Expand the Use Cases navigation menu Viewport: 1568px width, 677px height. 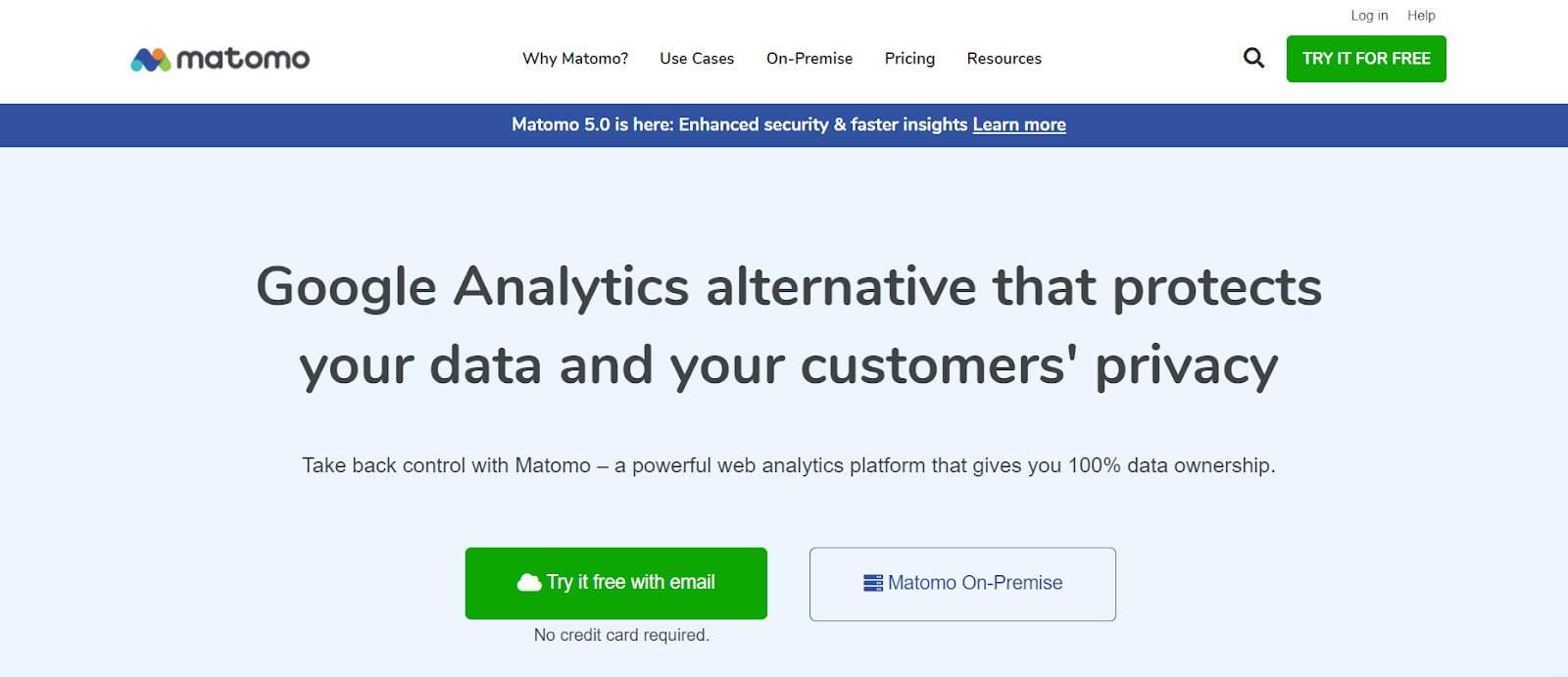point(697,59)
